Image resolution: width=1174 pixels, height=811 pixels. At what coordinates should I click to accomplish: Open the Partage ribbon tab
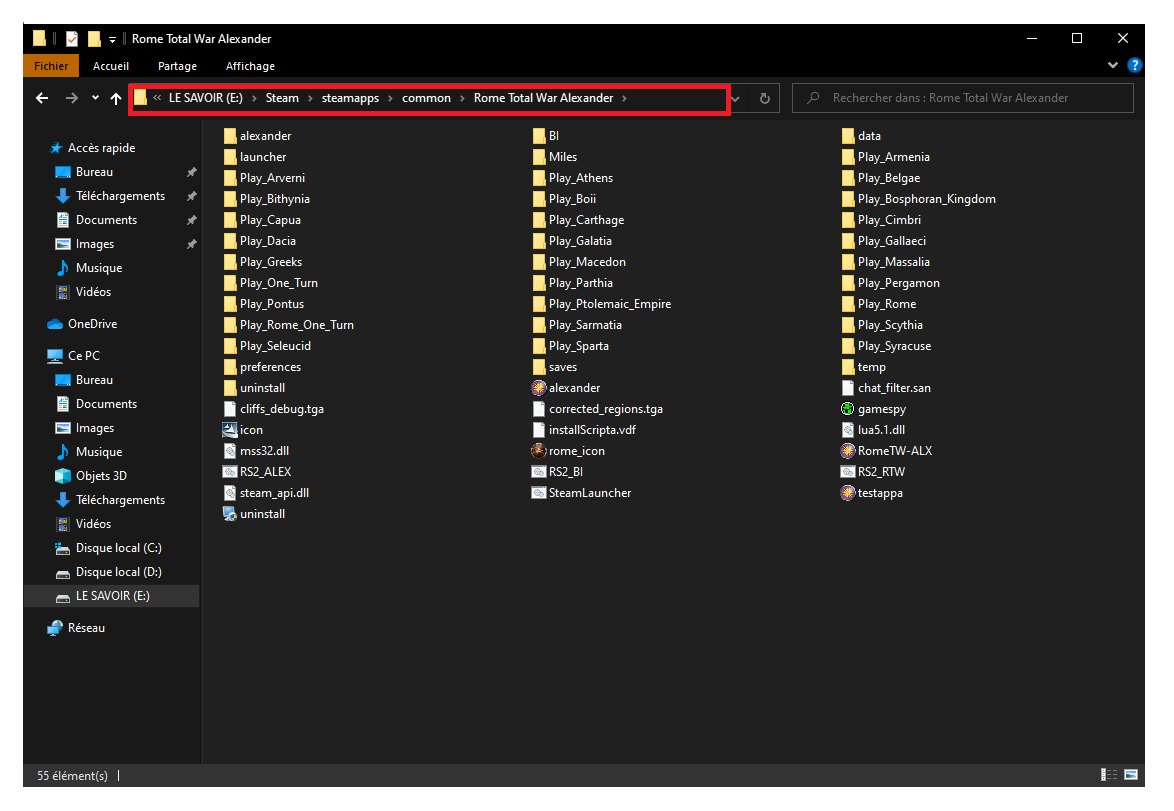click(x=177, y=66)
